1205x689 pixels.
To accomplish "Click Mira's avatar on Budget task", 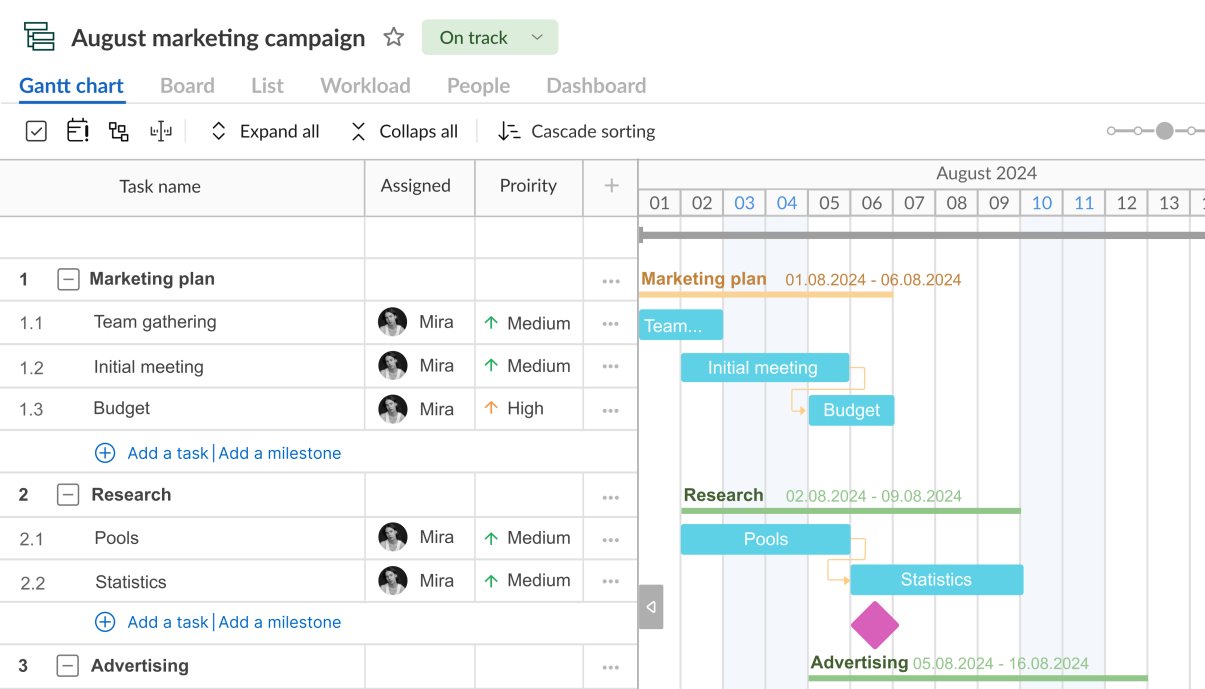I will 392,409.
